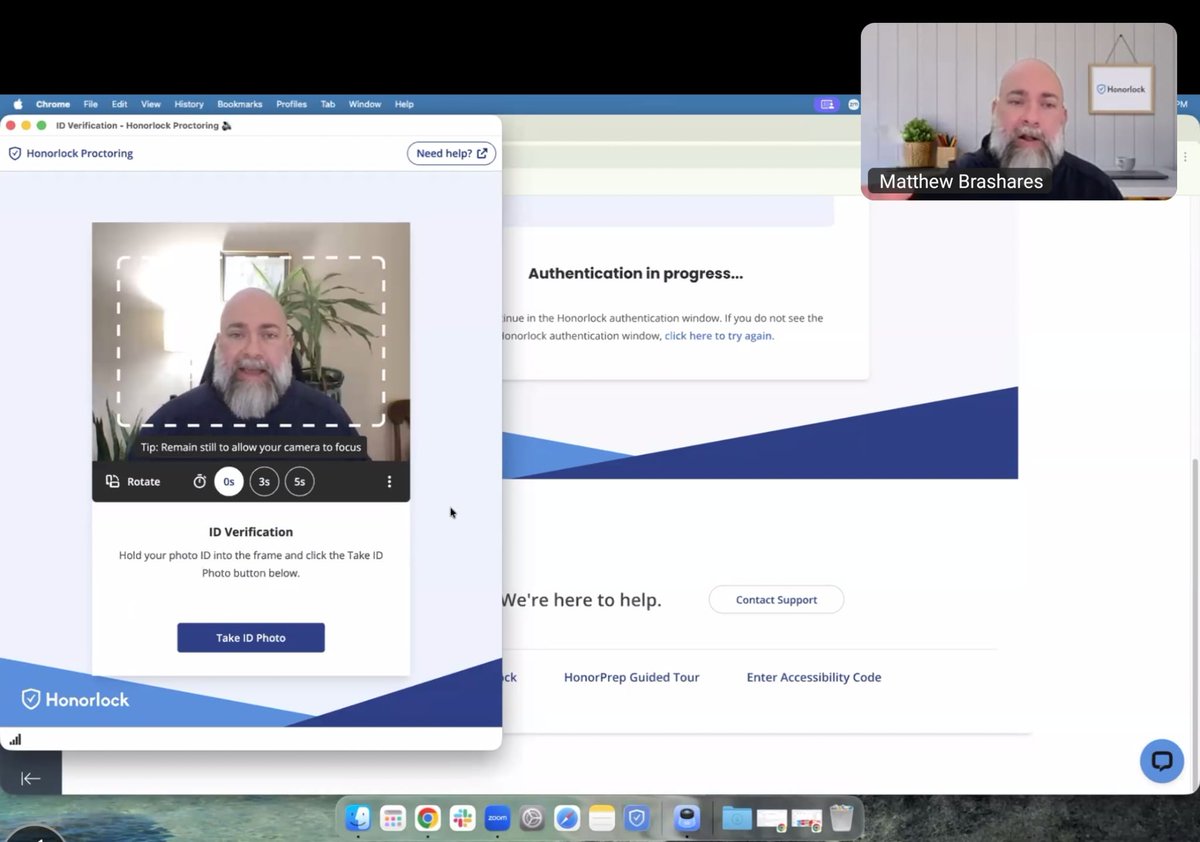Open Launchpad from the dock
Viewport: 1200px width, 842px height.
392,818
